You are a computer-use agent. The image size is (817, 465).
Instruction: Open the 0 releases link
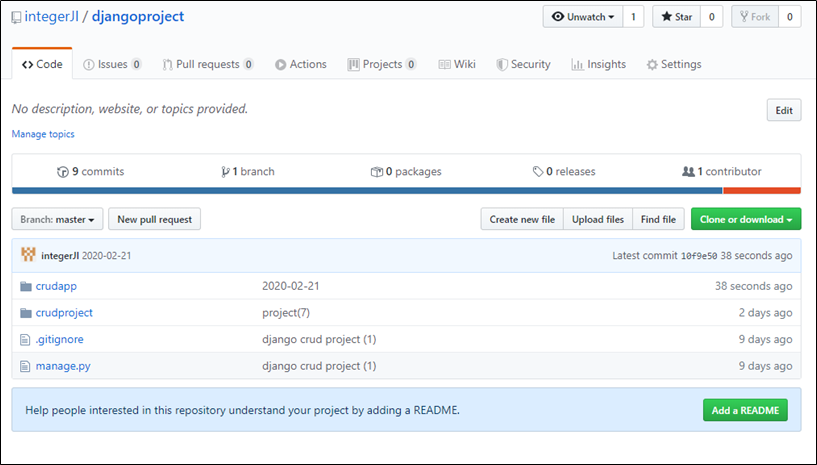(564, 172)
